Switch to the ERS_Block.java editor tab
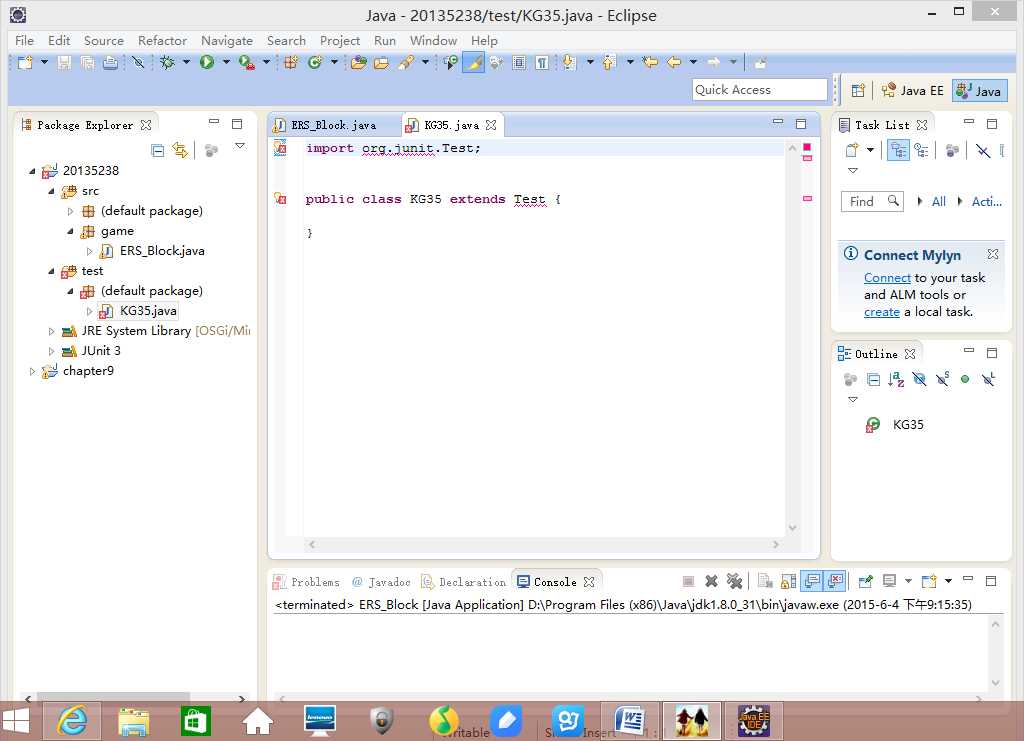The height and width of the screenshot is (741, 1024). [333, 125]
